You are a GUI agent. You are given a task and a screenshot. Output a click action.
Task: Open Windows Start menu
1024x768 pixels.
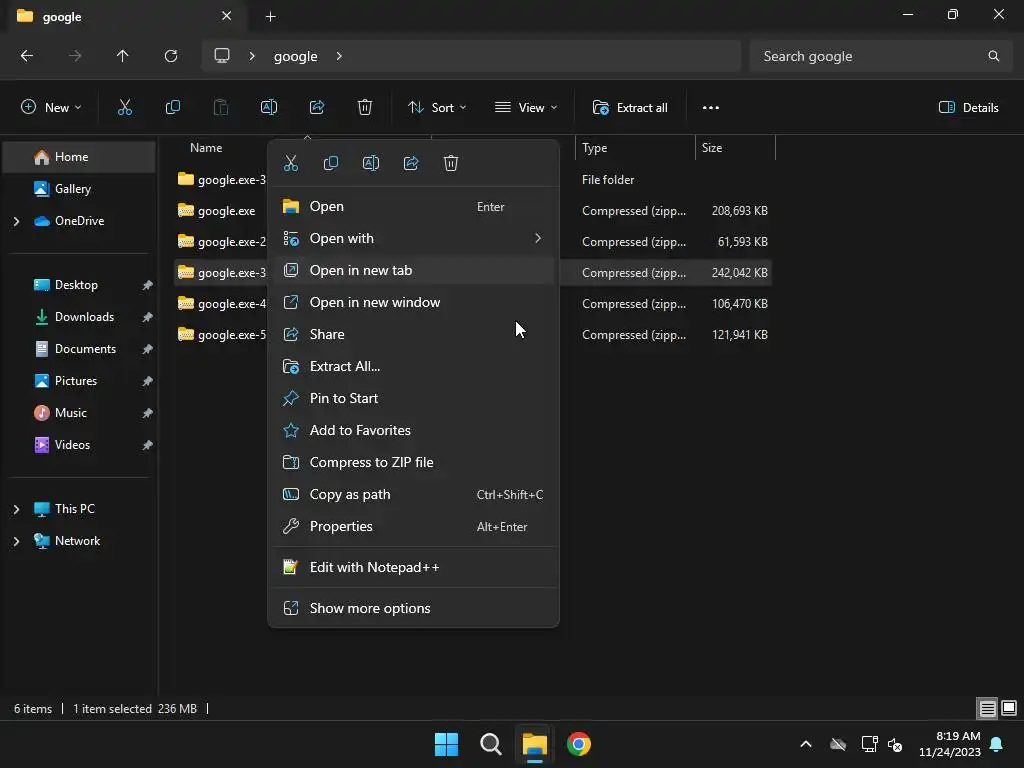[447, 744]
